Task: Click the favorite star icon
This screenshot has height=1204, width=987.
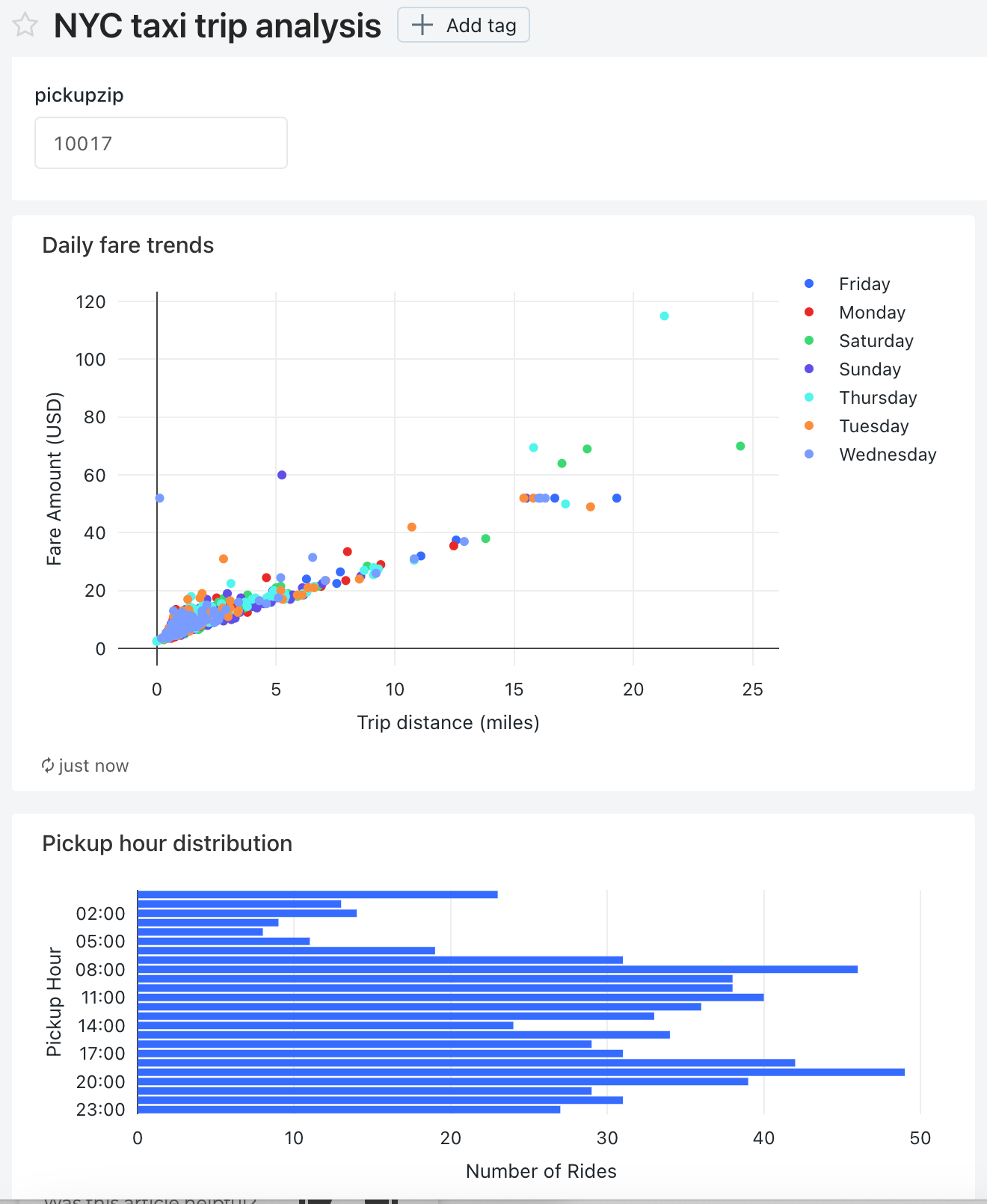Action: click(25, 25)
